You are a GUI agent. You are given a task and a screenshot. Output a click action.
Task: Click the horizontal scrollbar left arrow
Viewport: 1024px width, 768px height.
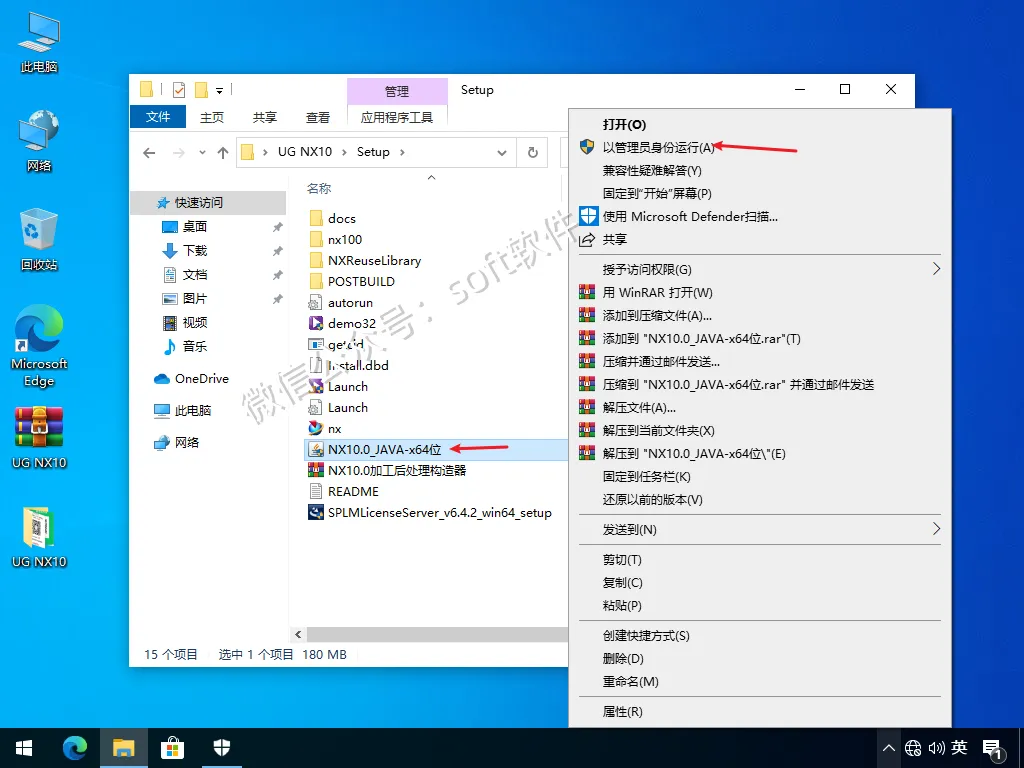(298, 634)
